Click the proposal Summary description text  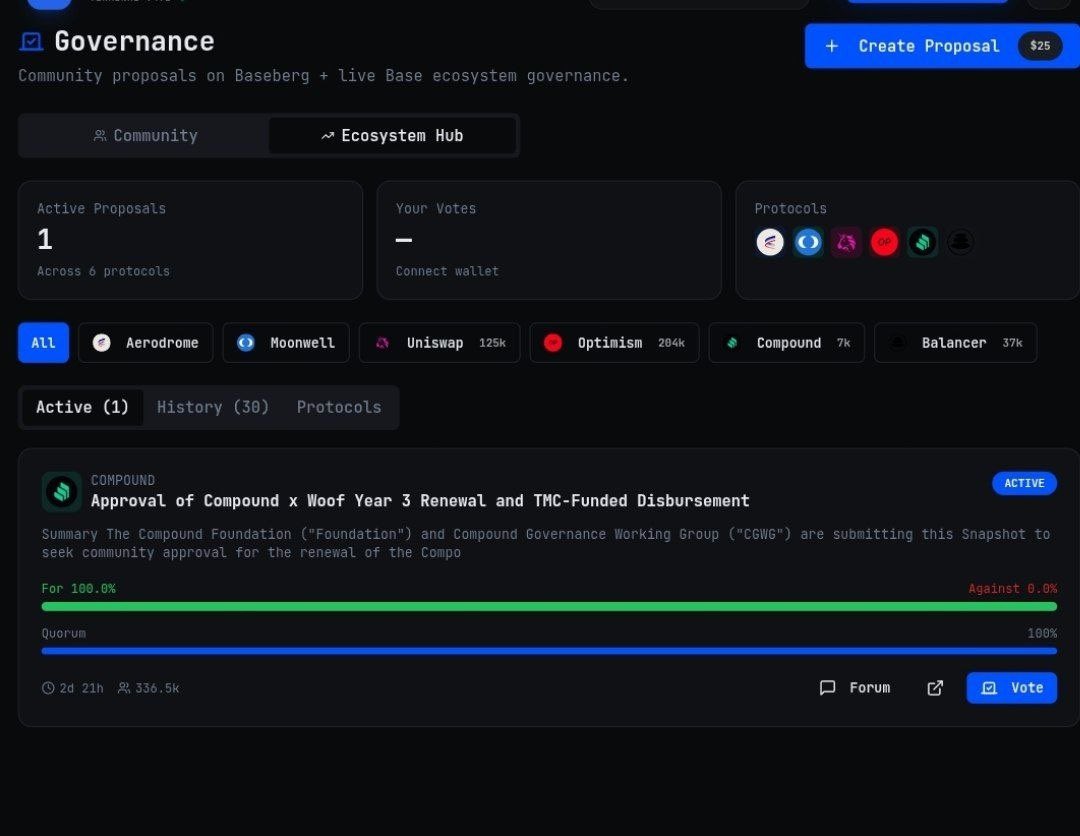coord(546,543)
